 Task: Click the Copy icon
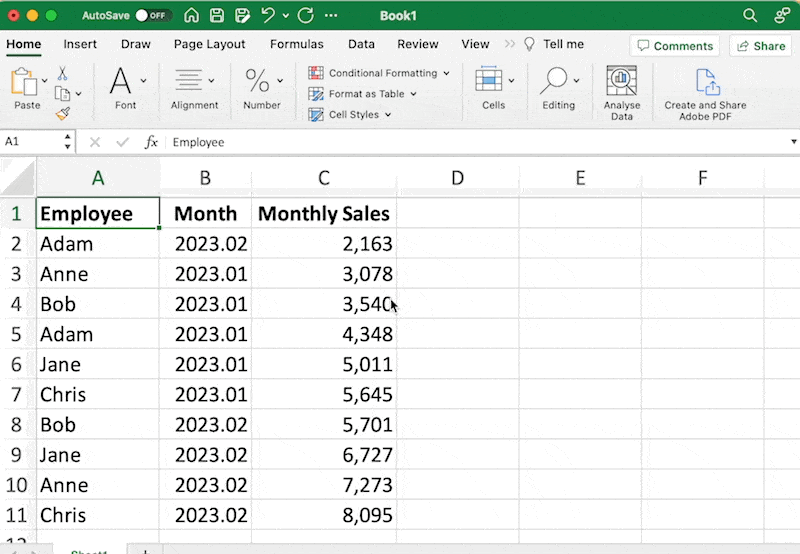pyautogui.click(x=62, y=94)
